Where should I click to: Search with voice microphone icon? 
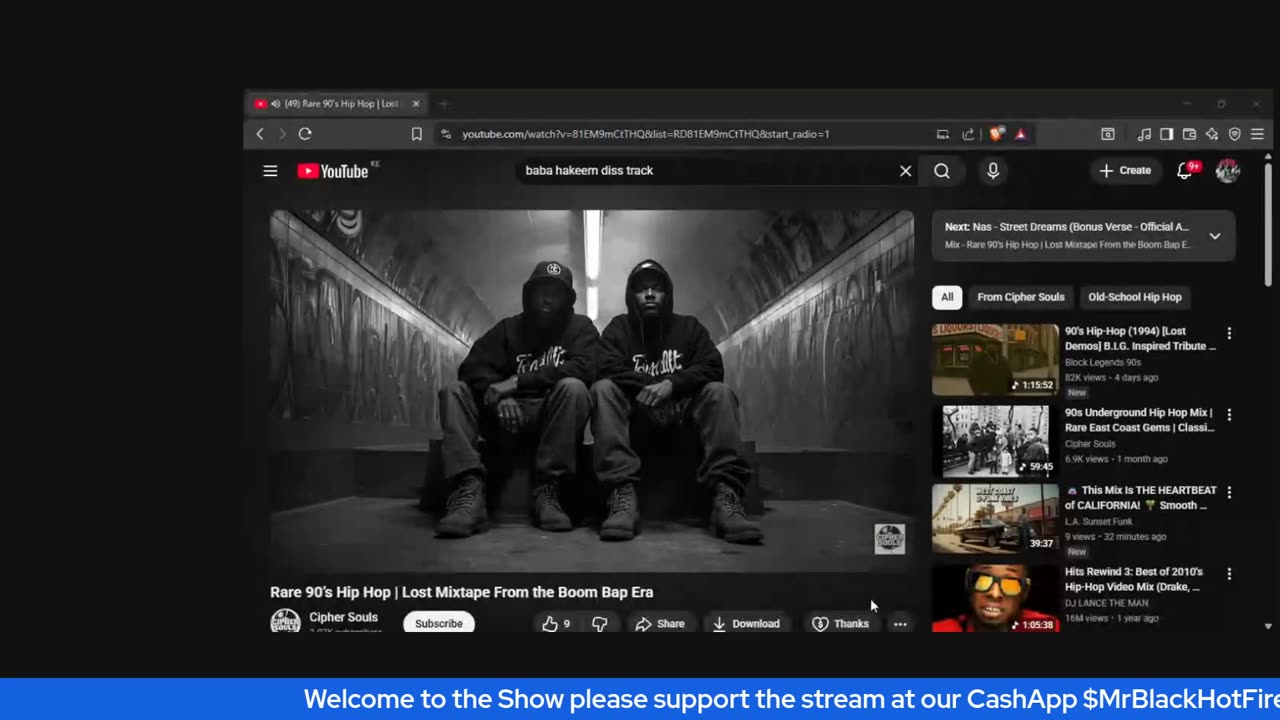993,171
